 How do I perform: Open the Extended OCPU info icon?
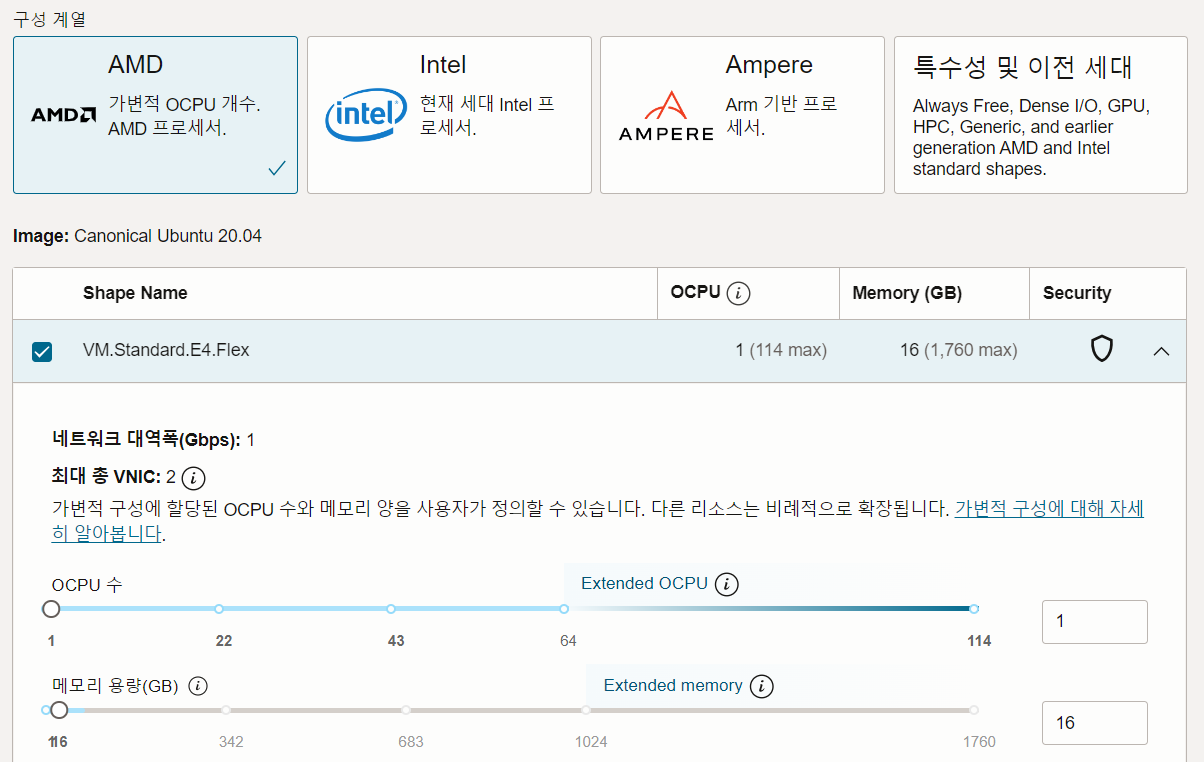pos(727,584)
